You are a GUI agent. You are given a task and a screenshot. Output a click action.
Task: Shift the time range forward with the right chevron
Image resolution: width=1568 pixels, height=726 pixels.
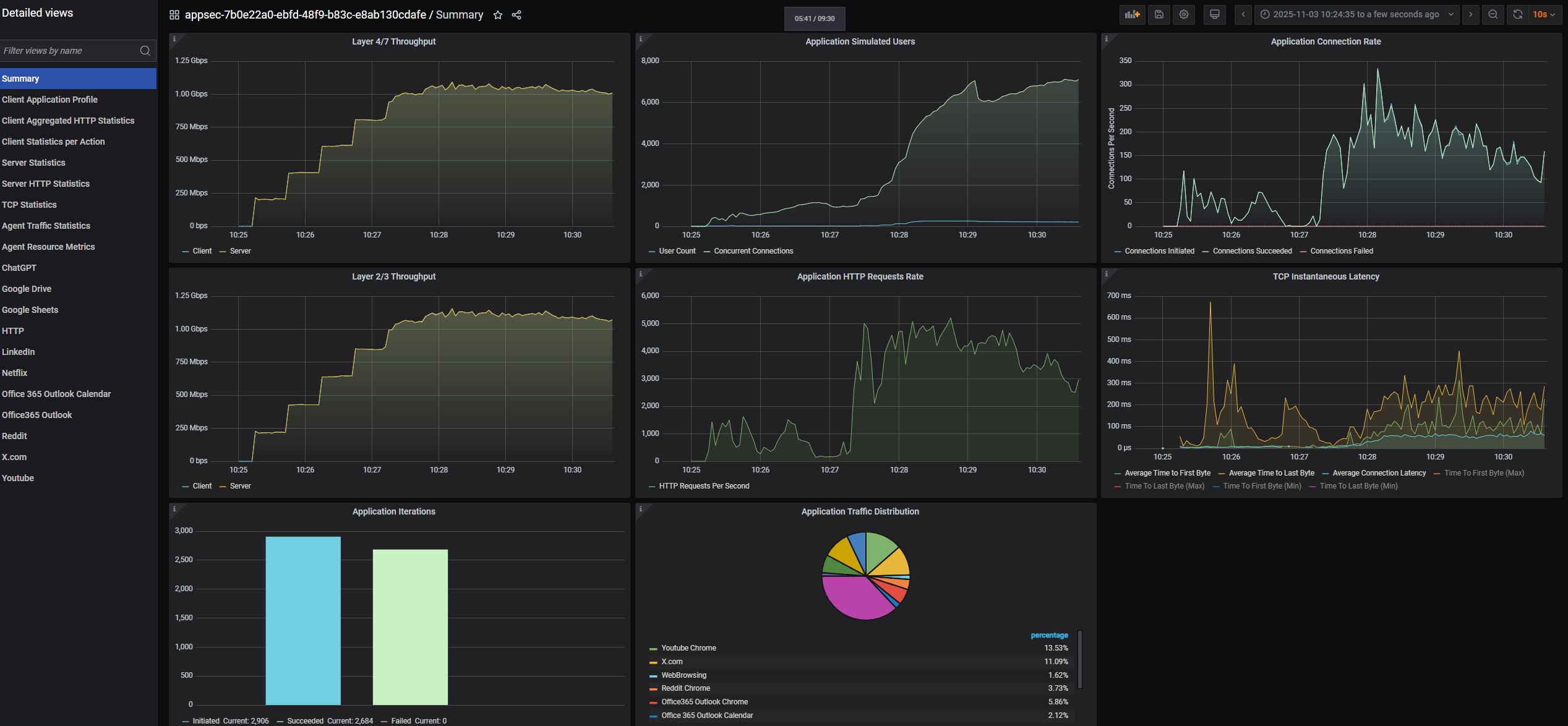point(1471,14)
